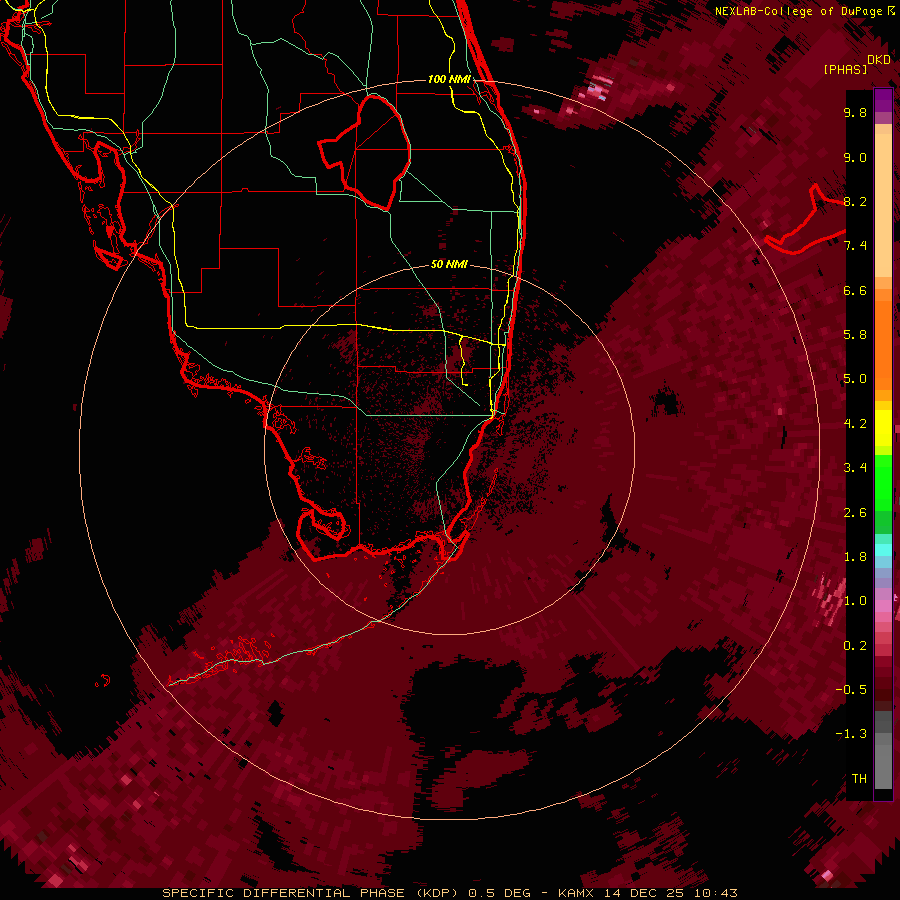Click the purple top segment of color bar
Viewport: 900px width, 900px height.
pos(883,100)
